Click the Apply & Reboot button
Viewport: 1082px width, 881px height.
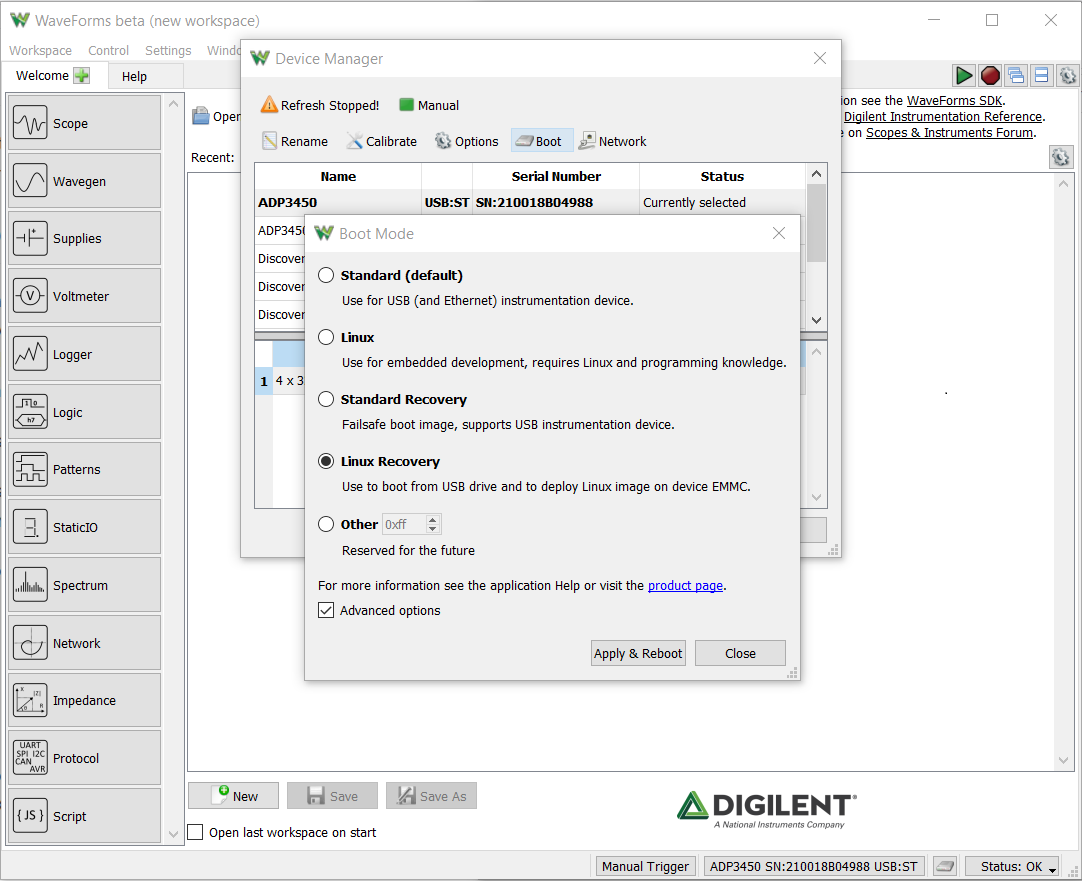pyautogui.click(x=638, y=653)
